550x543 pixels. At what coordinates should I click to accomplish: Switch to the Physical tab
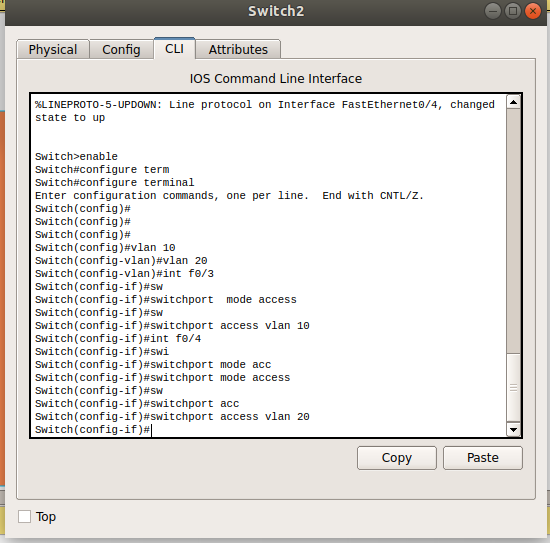[x=53, y=49]
